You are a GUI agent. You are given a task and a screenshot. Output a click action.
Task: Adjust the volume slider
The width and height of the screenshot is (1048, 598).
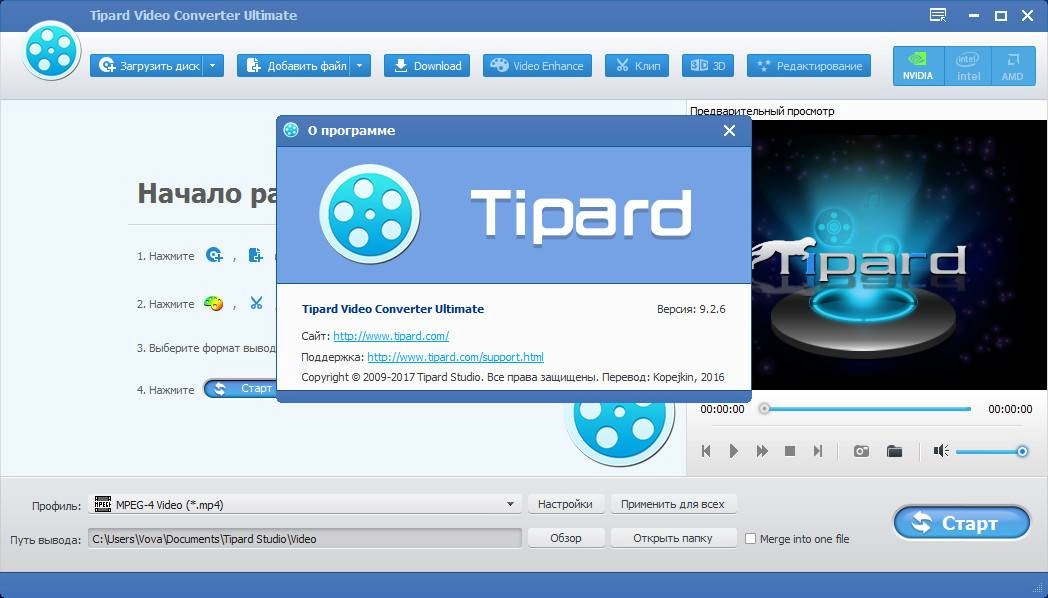pyautogui.click(x=991, y=452)
